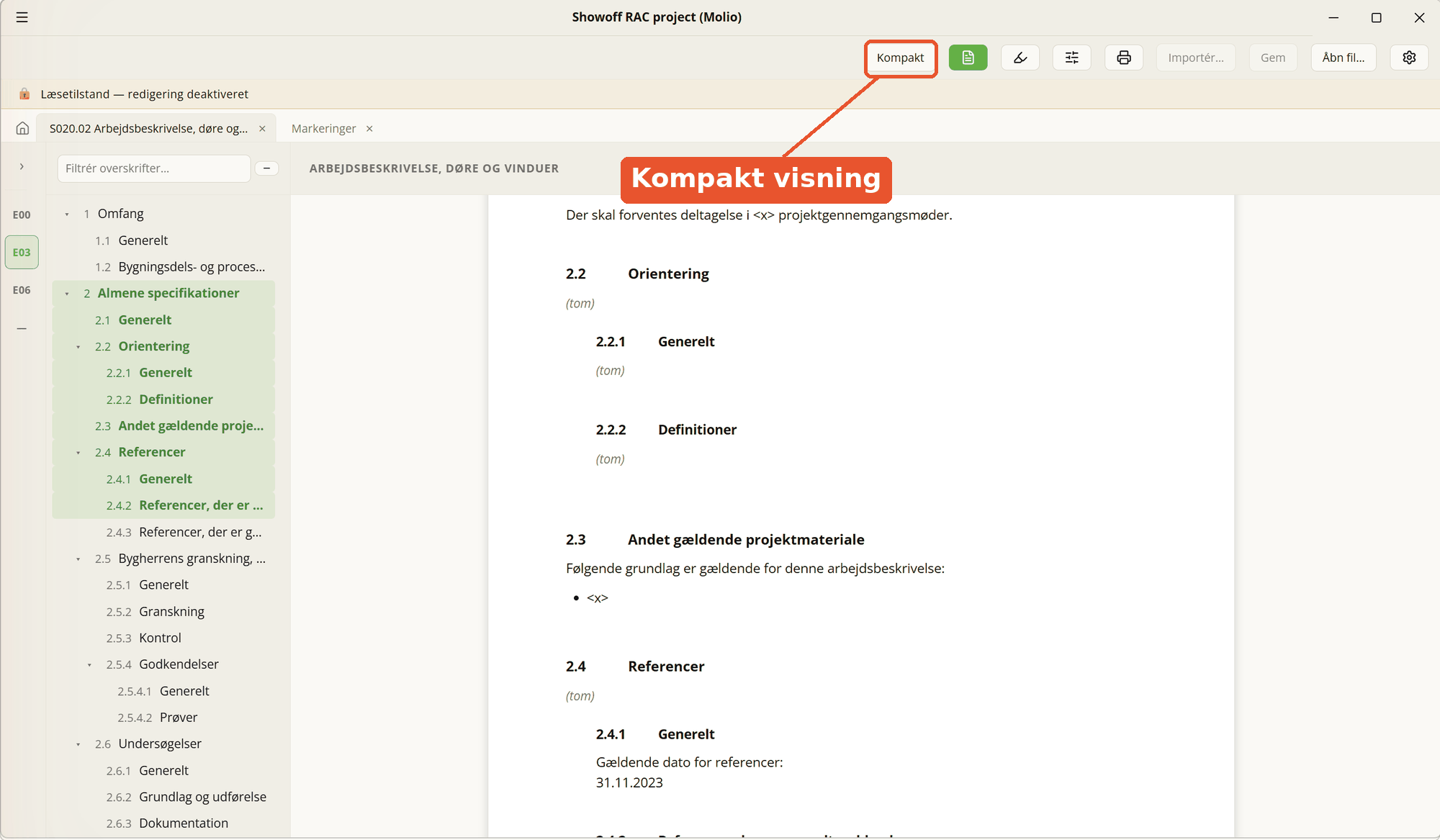Viewport: 1440px width, 840px height.
Task: Focus the Filtrér overskrifter field
Action: pyautogui.click(x=154, y=168)
